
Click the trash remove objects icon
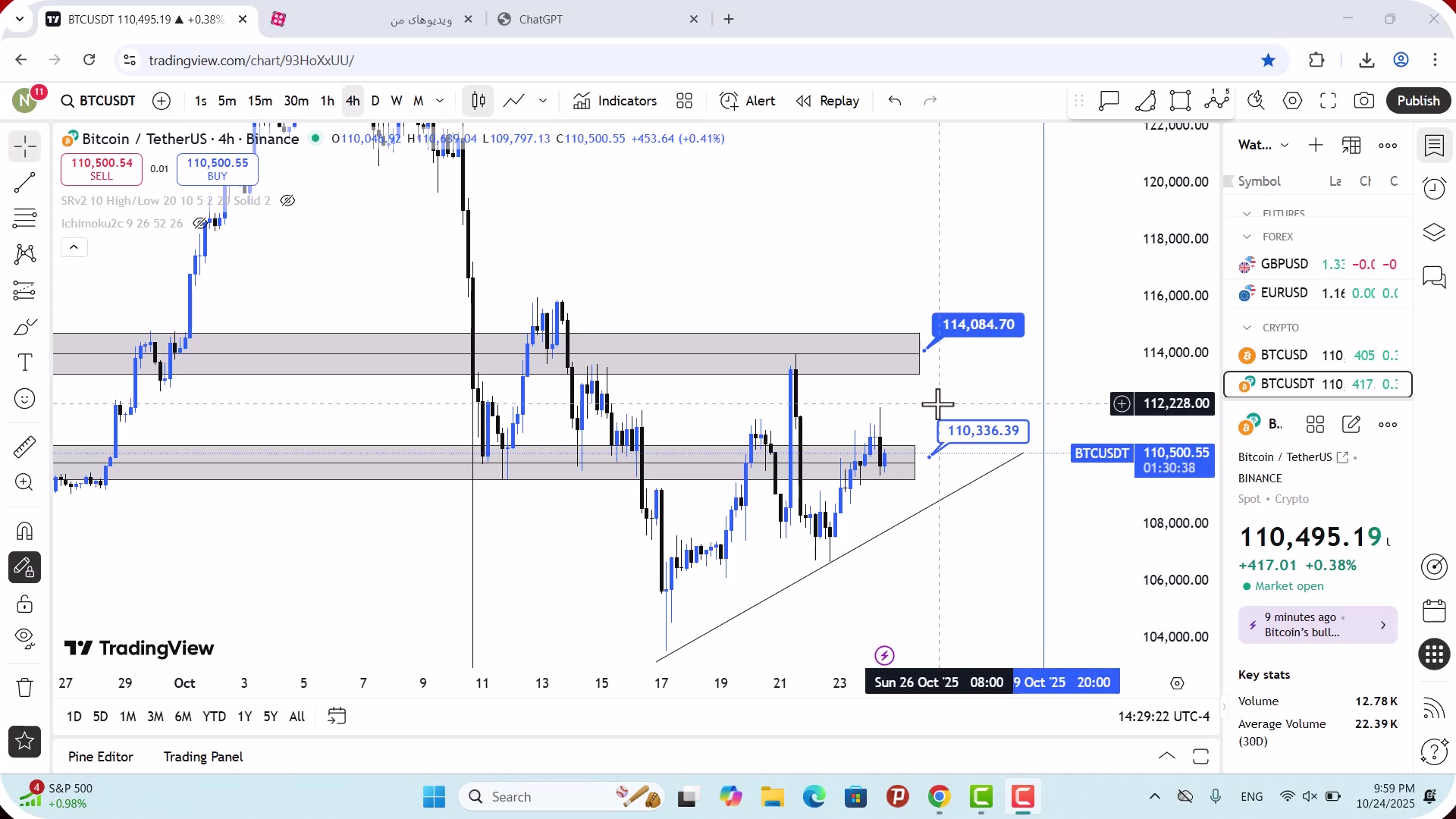[x=24, y=688]
